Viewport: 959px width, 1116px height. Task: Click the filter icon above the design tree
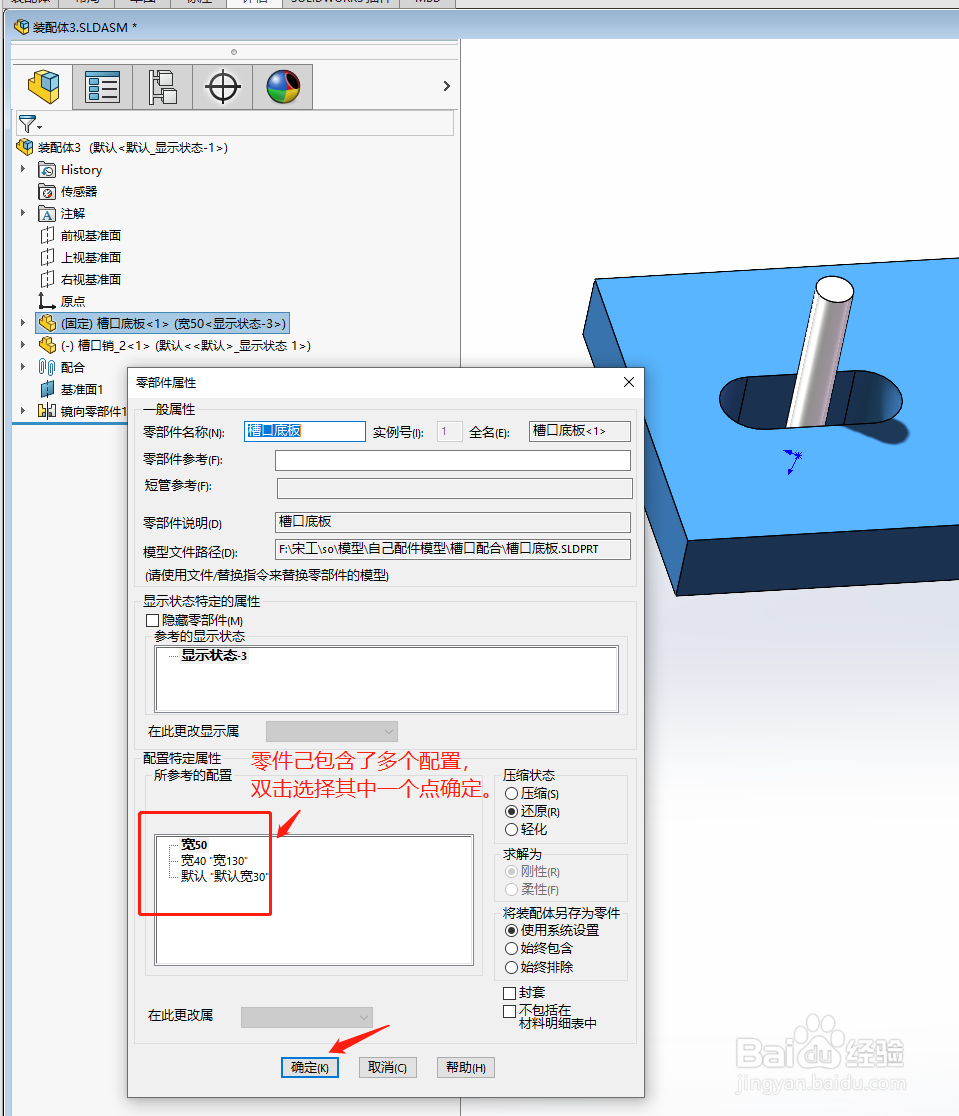(28, 123)
